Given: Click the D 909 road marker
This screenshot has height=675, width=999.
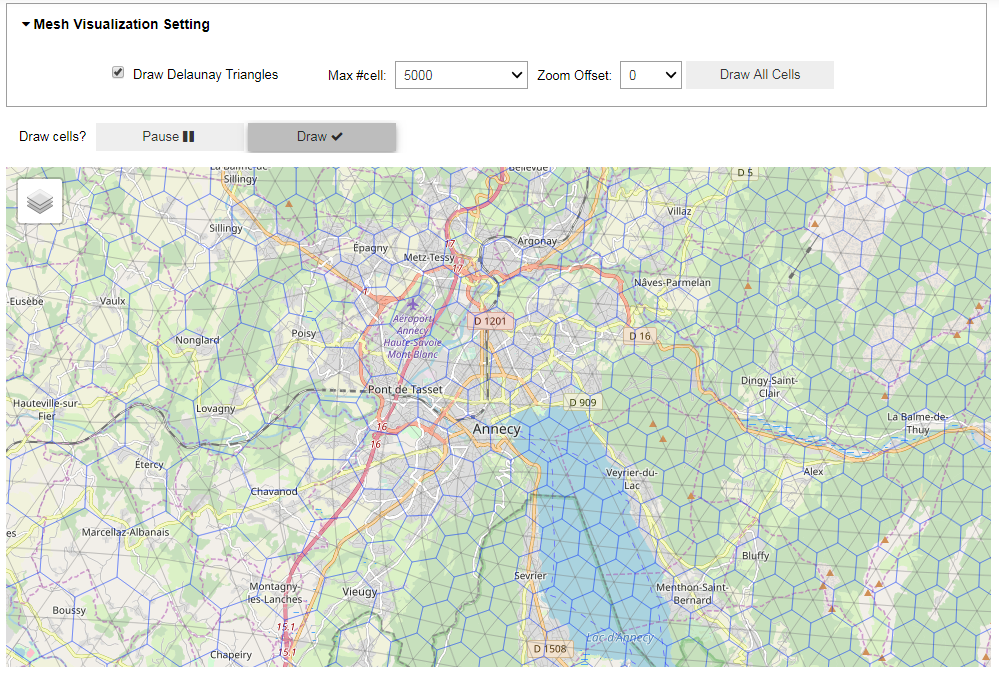Looking at the screenshot, I should [x=583, y=402].
